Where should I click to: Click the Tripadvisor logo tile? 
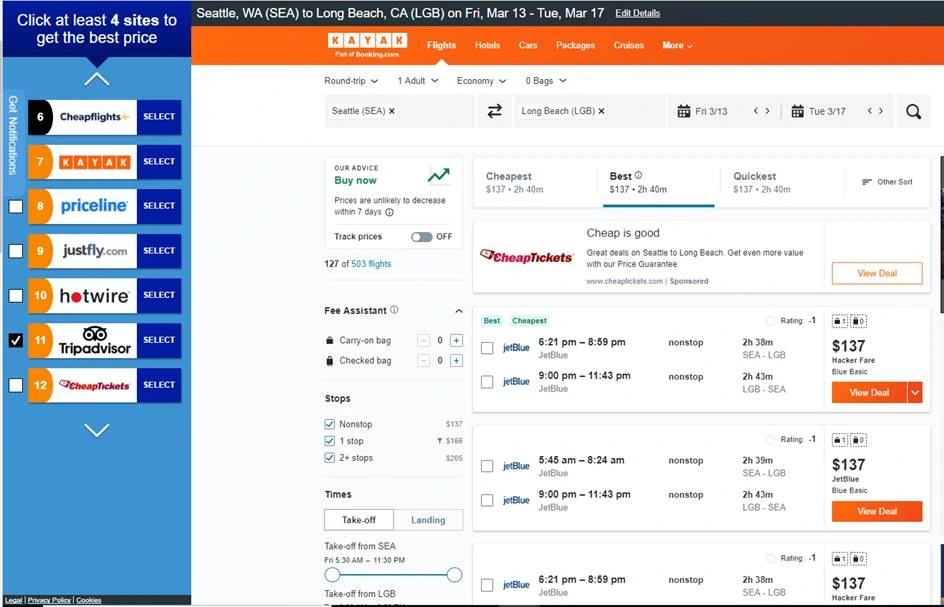94,340
